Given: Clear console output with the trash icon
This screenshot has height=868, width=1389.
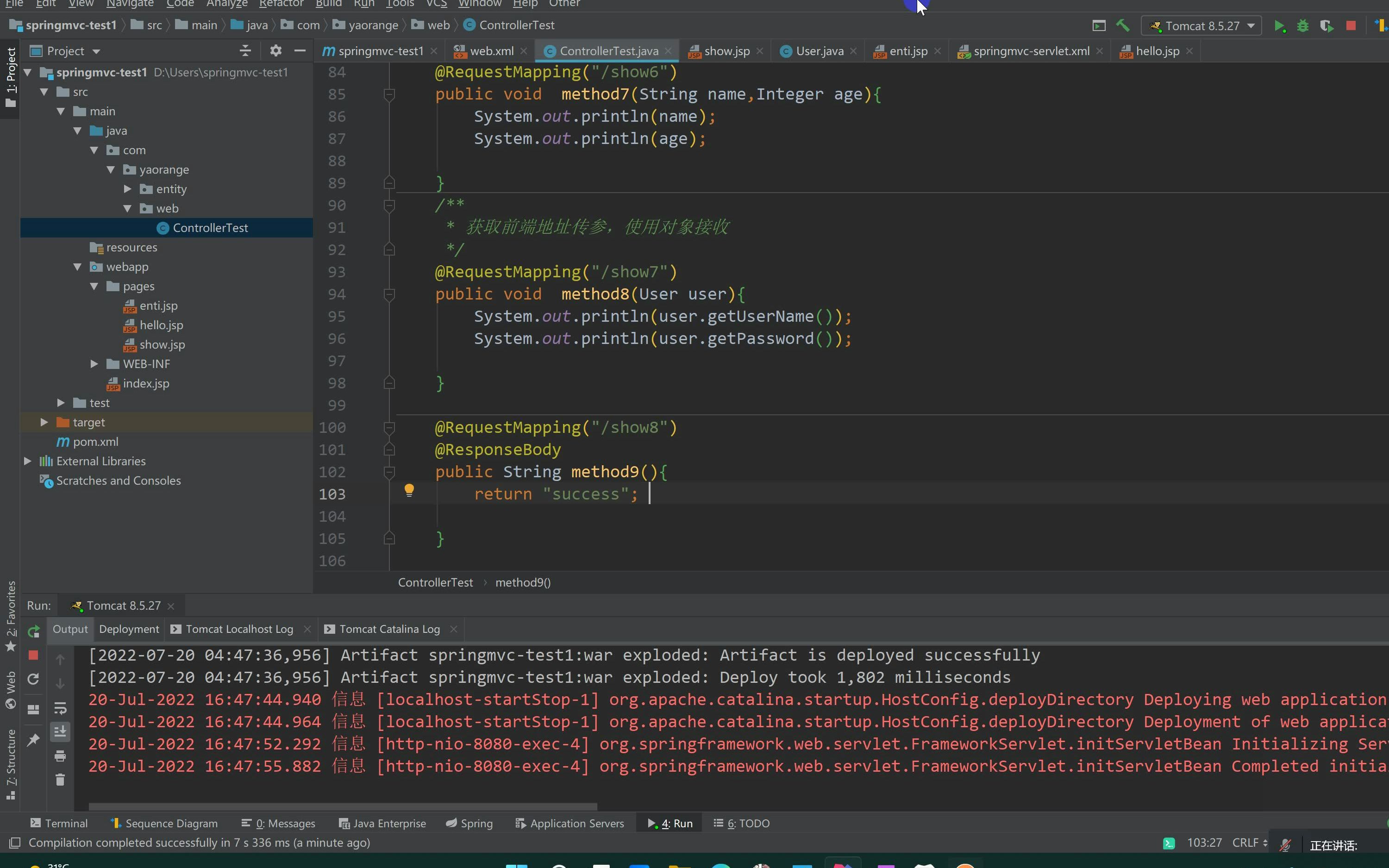Looking at the screenshot, I should tap(60, 780).
